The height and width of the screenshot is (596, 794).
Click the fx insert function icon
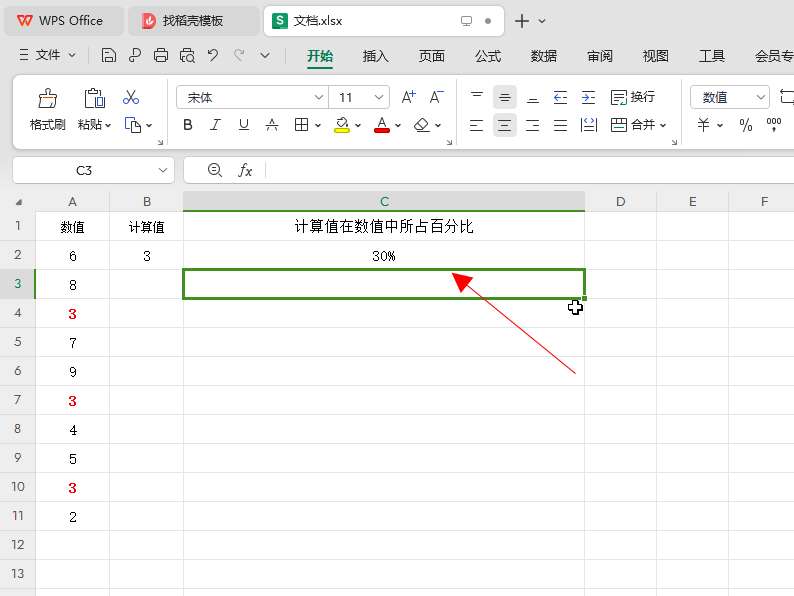tap(245, 170)
